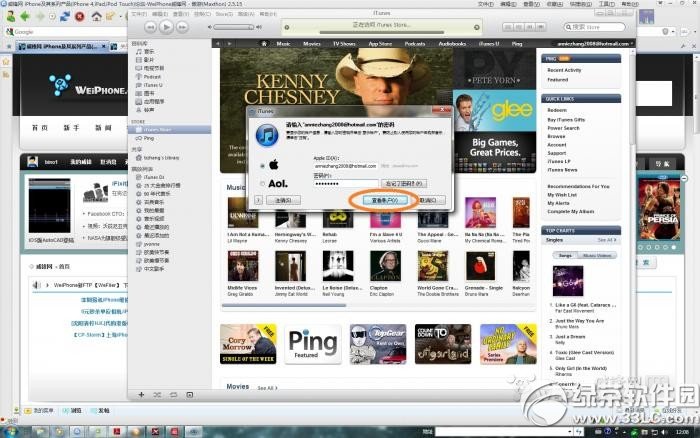
Task: Click the Cory Morrow Single of the Week banner
Action: (x=248, y=344)
